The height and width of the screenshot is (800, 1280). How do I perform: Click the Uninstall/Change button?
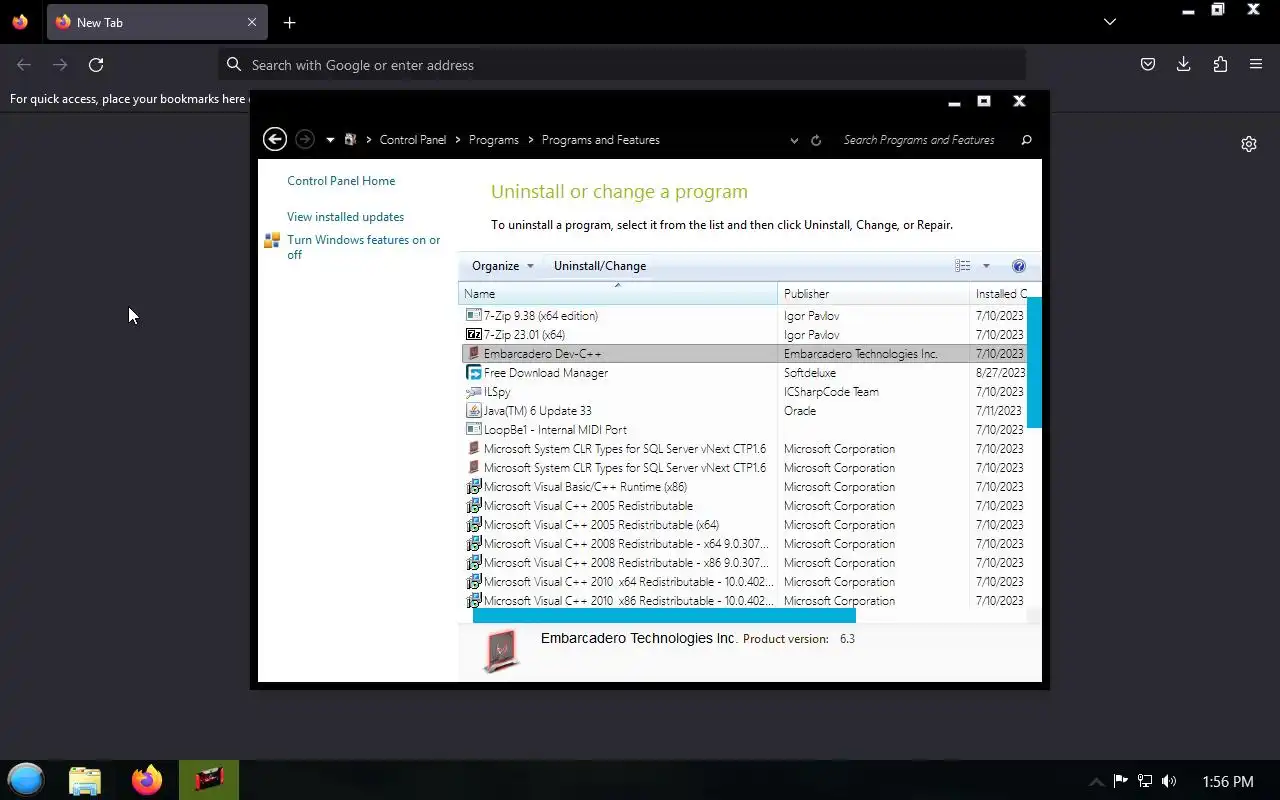pyautogui.click(x=600, y=266)
